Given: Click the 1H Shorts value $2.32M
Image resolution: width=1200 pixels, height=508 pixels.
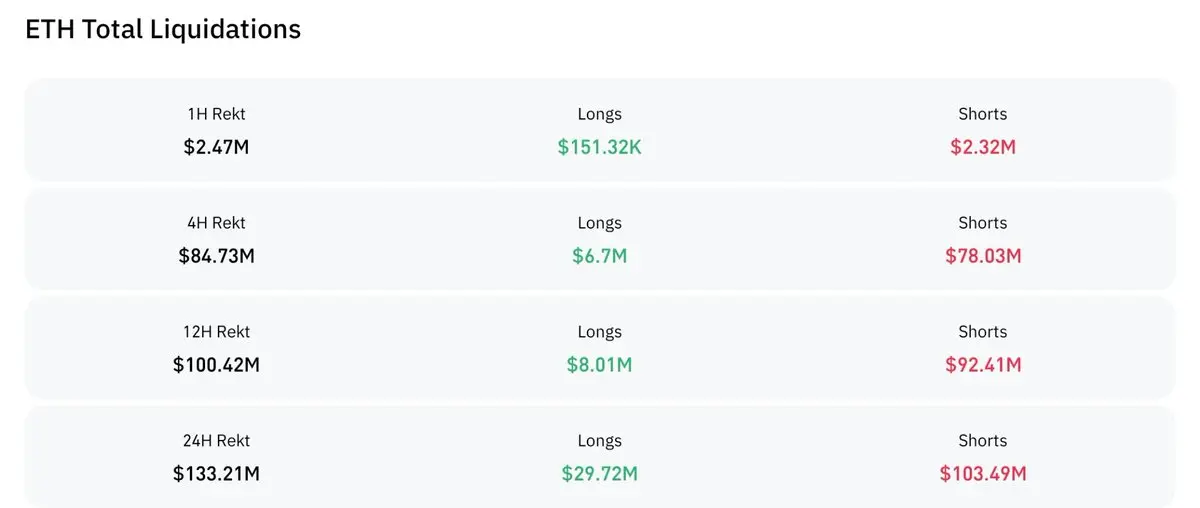Looking at the screenshot, I should (983, 147).
